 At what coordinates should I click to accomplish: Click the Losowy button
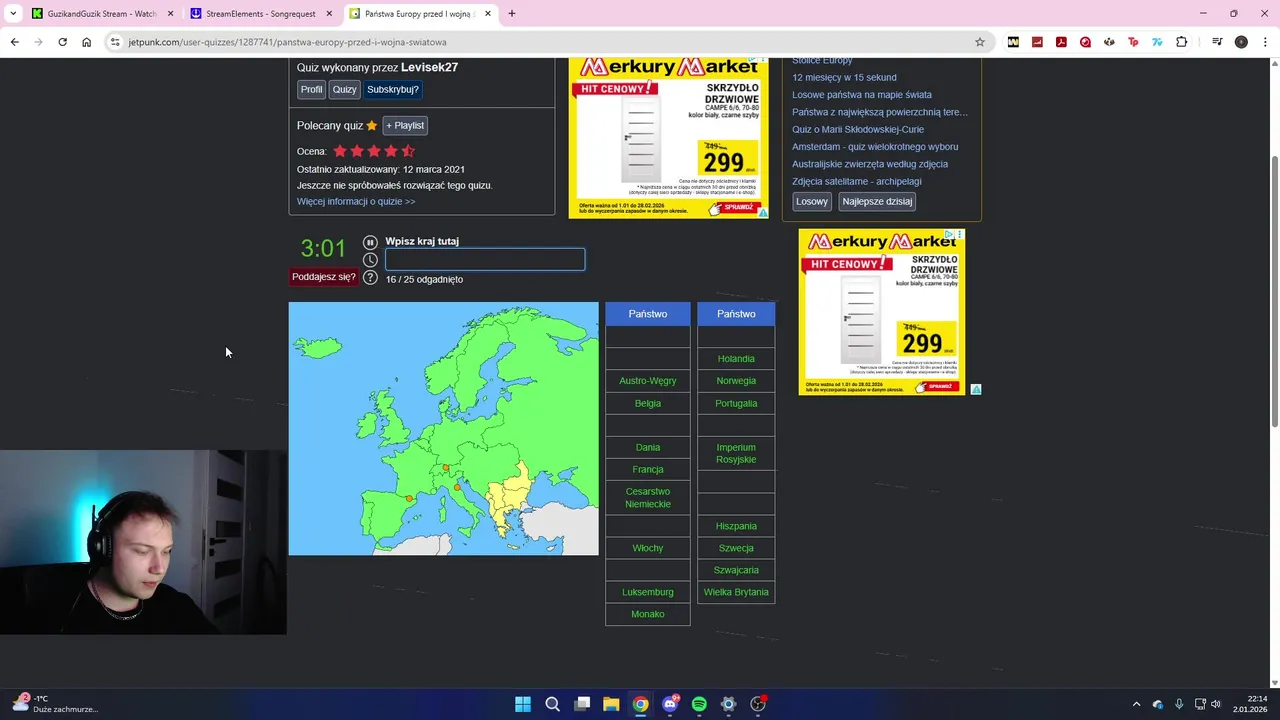tap(812, 201)
